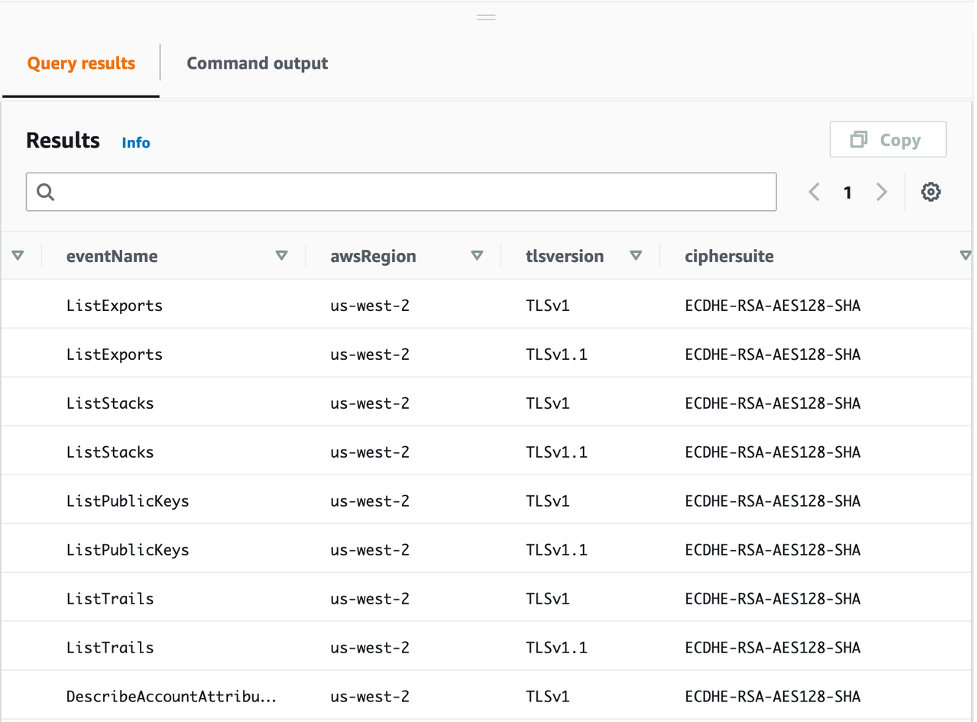Open the tlsversion column filter dropdown
The width and height of the screenshot is (977, 722).
click(x=636, y=255)
